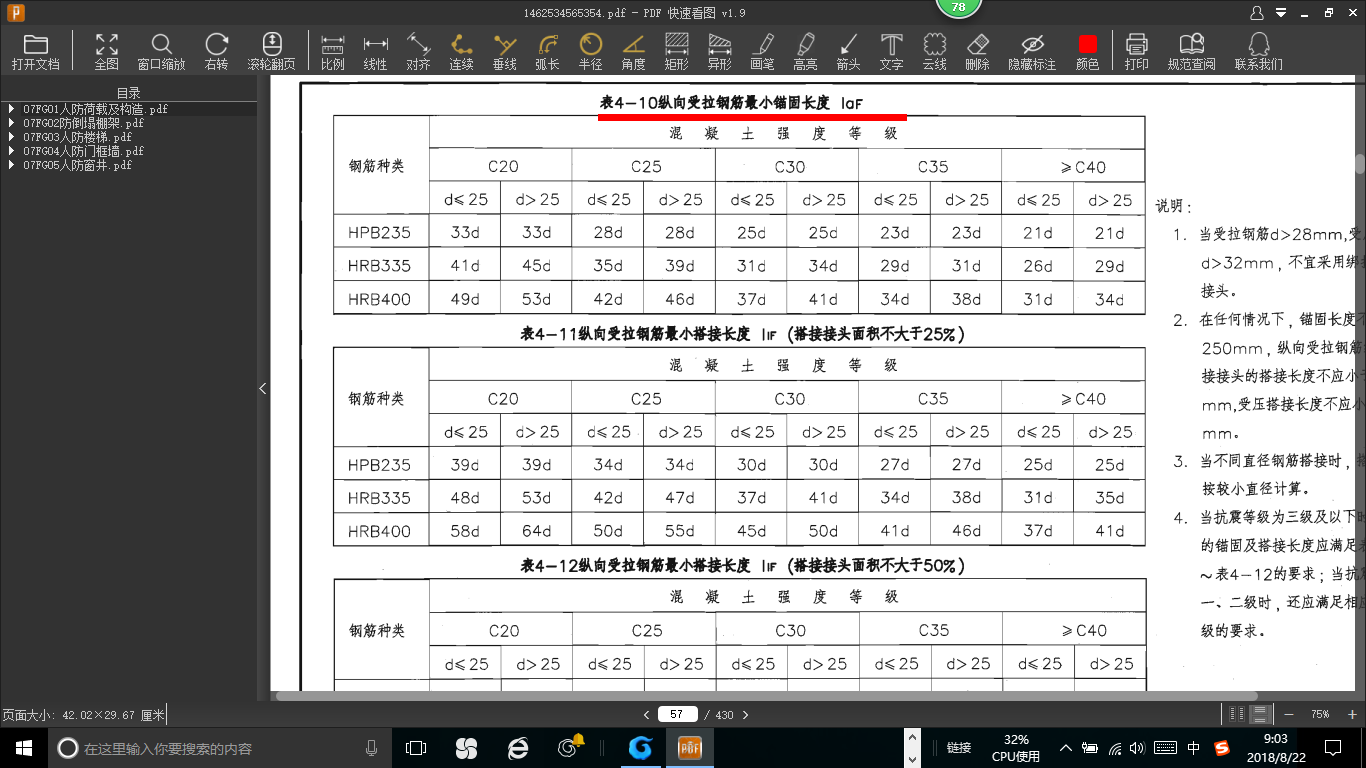Go to the next page arrow

(745, 714)
